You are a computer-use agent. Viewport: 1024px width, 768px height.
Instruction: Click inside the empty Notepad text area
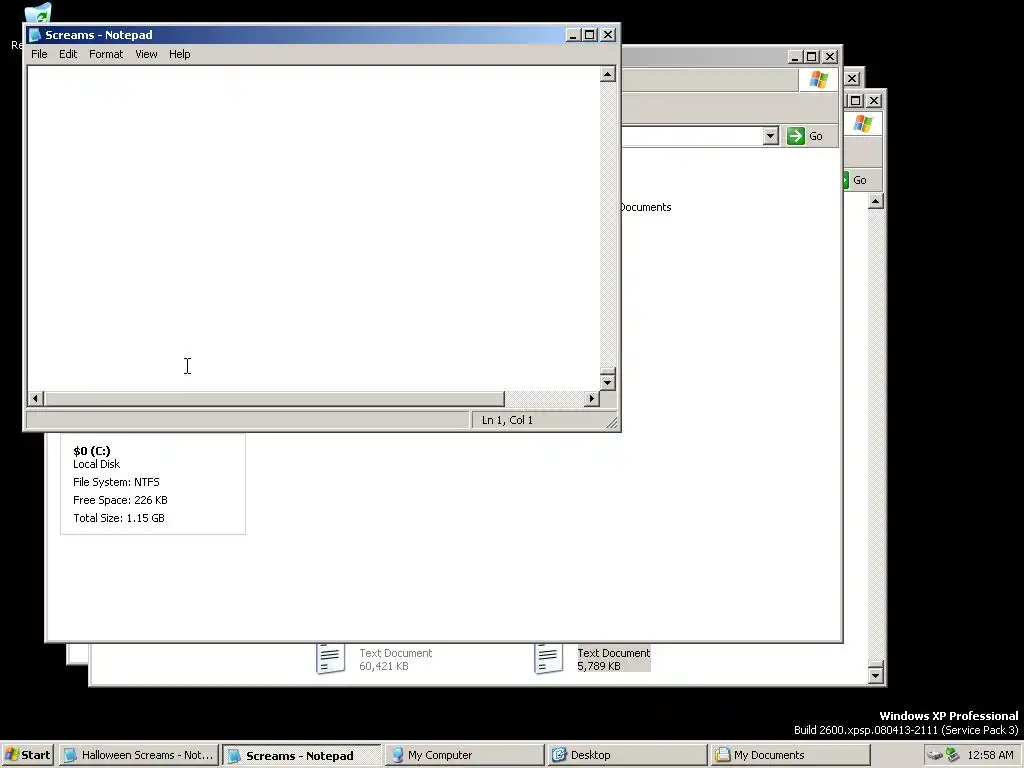(313, 229)
